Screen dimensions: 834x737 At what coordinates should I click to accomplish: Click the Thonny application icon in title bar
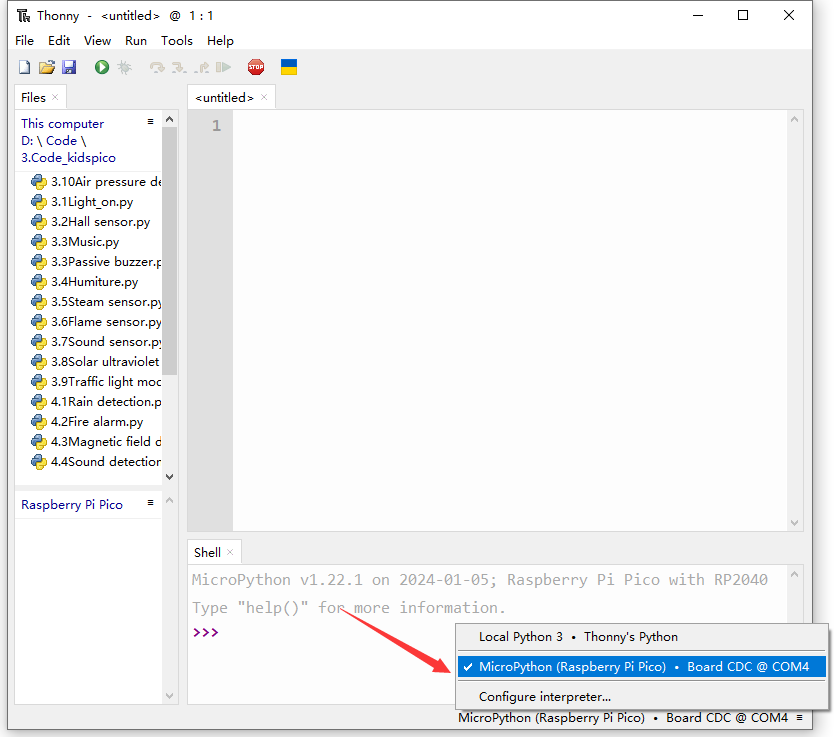(23, 16)
